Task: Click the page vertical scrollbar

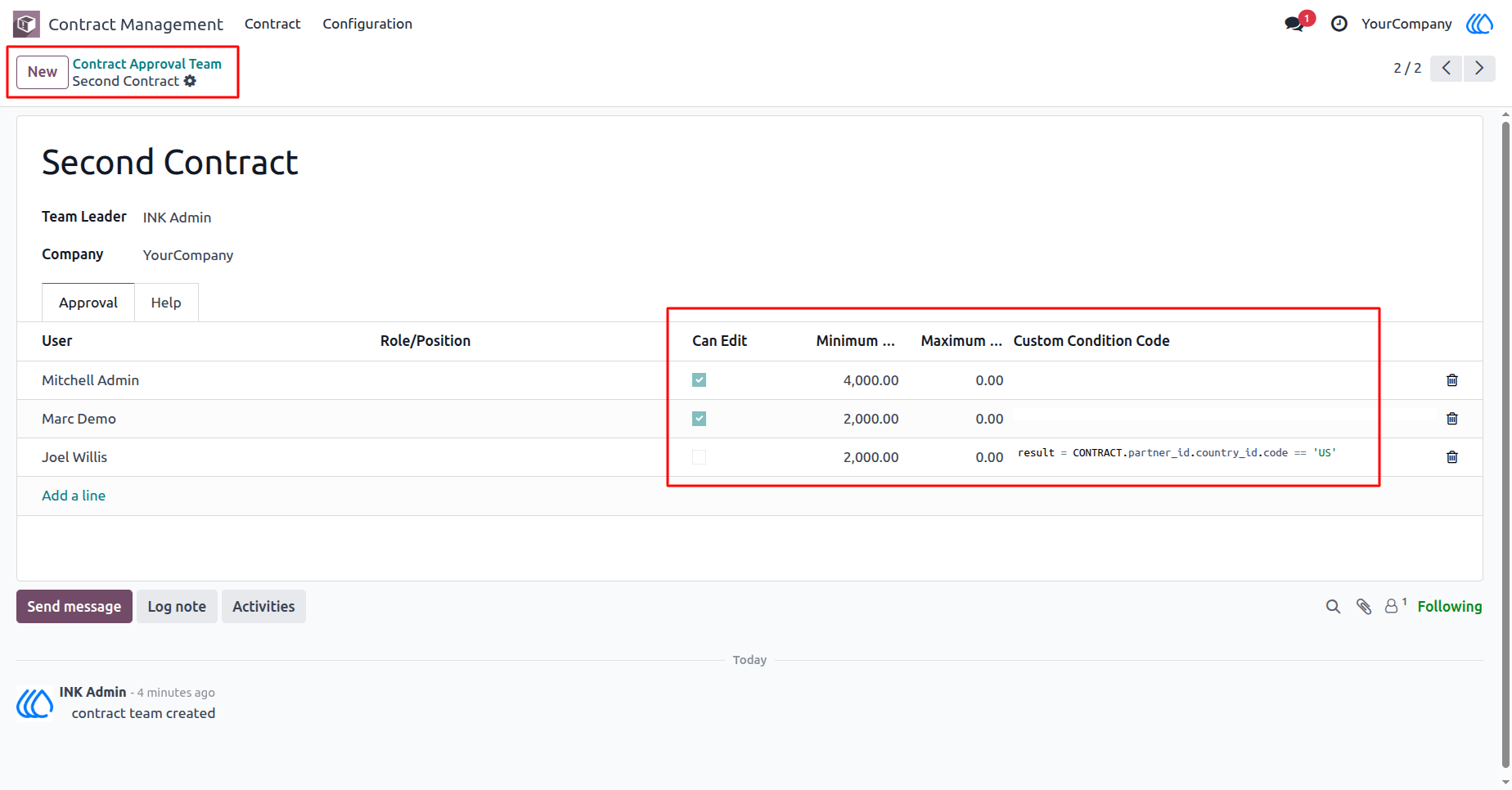Action: [x=1505, y=446]
